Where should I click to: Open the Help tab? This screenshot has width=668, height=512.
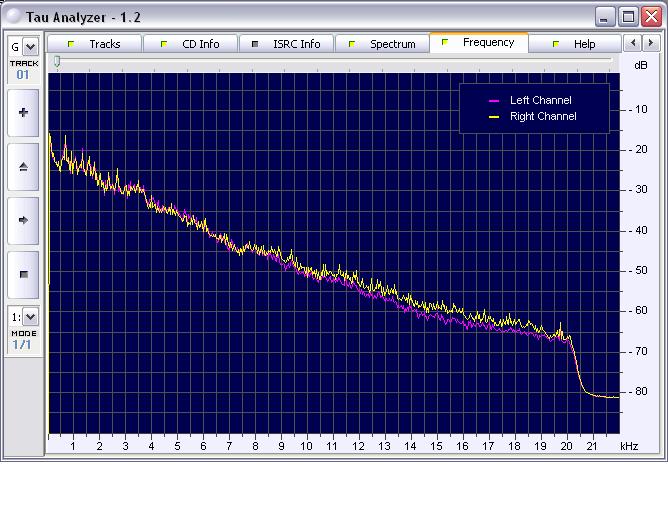575,44
